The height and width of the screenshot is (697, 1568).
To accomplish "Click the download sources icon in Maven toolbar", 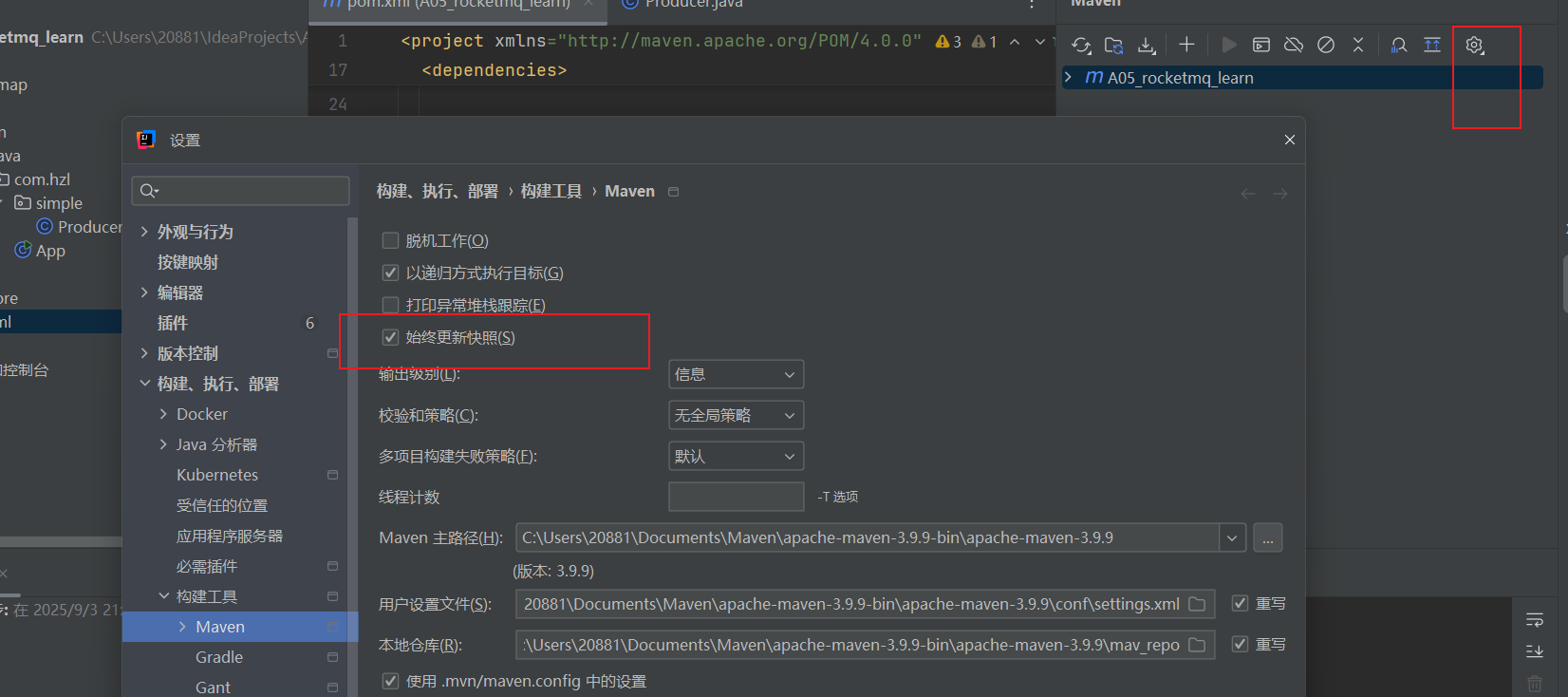I will click(1147, 45).
